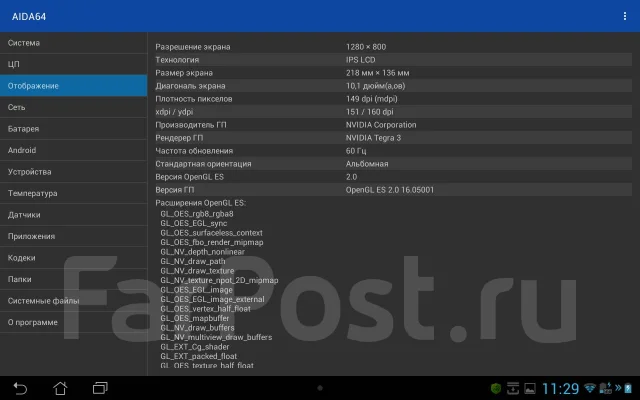Tap the green shield notification icon
This screenshot has height=400, width=640.
point(496,388)
